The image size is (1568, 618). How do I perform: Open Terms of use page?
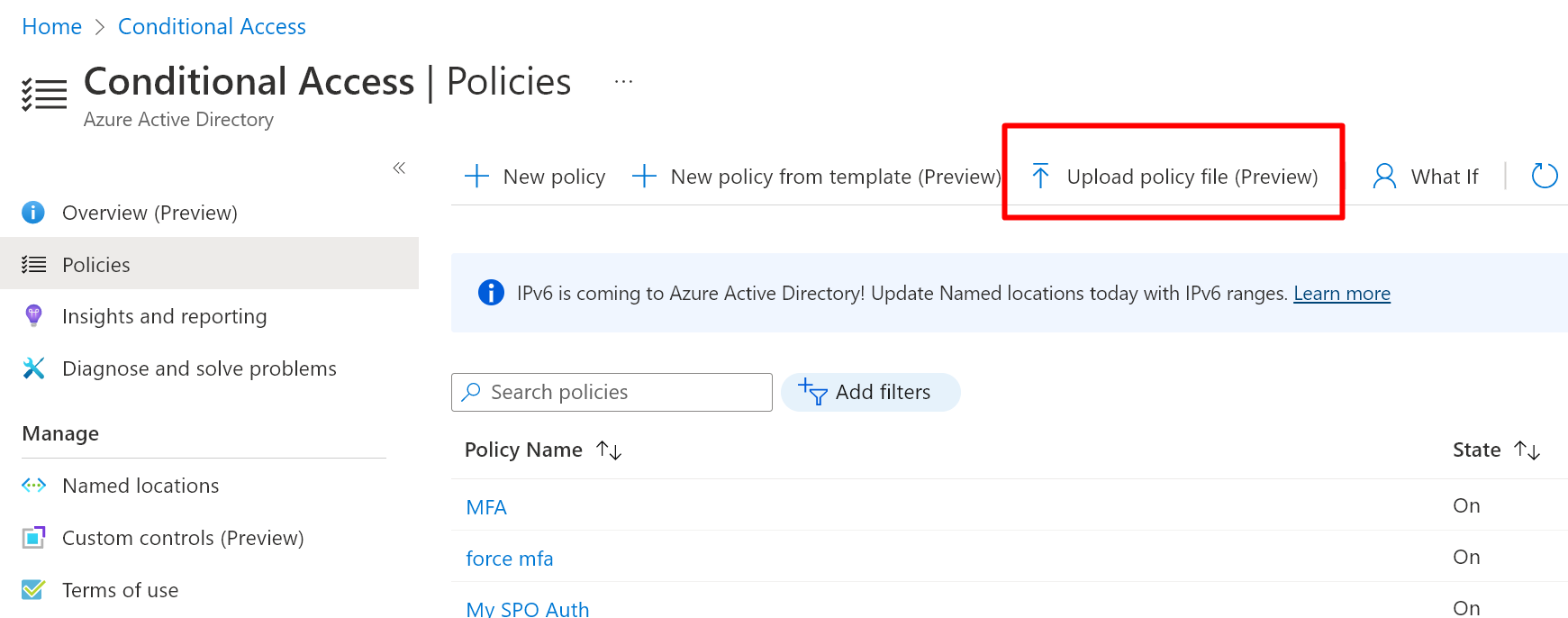coord(120,590)
